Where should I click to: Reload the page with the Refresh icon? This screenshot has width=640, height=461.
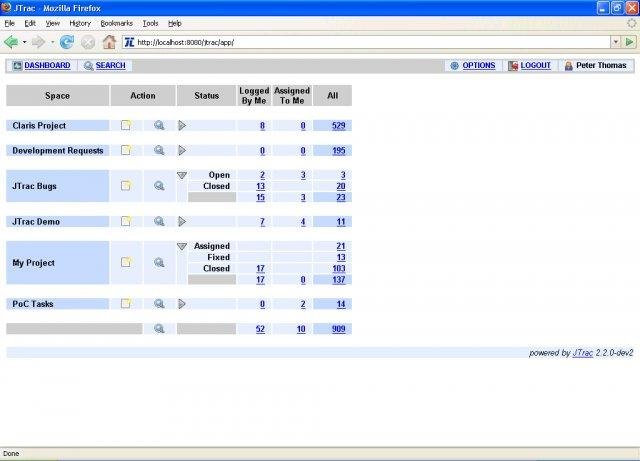coord(67,42)
